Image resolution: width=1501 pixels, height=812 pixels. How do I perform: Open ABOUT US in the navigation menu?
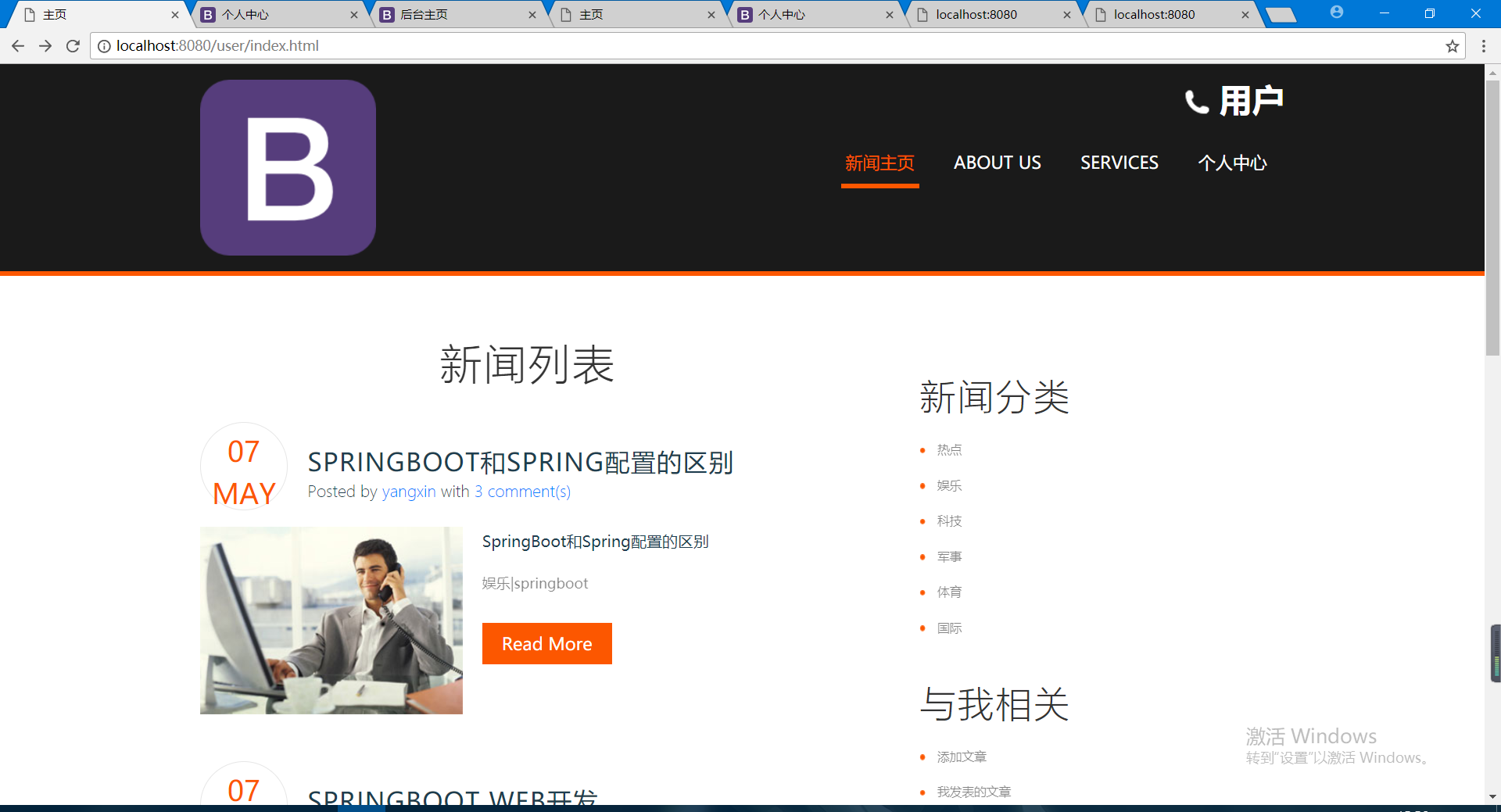click(x=997, y=163)
